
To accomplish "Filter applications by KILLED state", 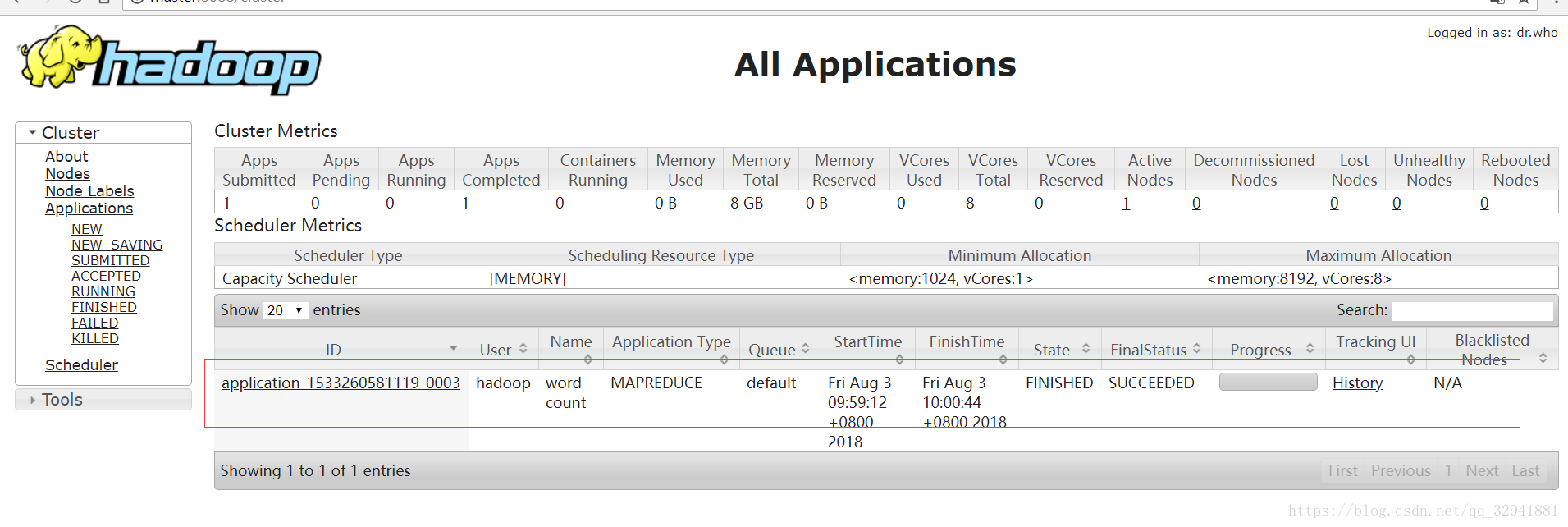I will click(95, 338).
